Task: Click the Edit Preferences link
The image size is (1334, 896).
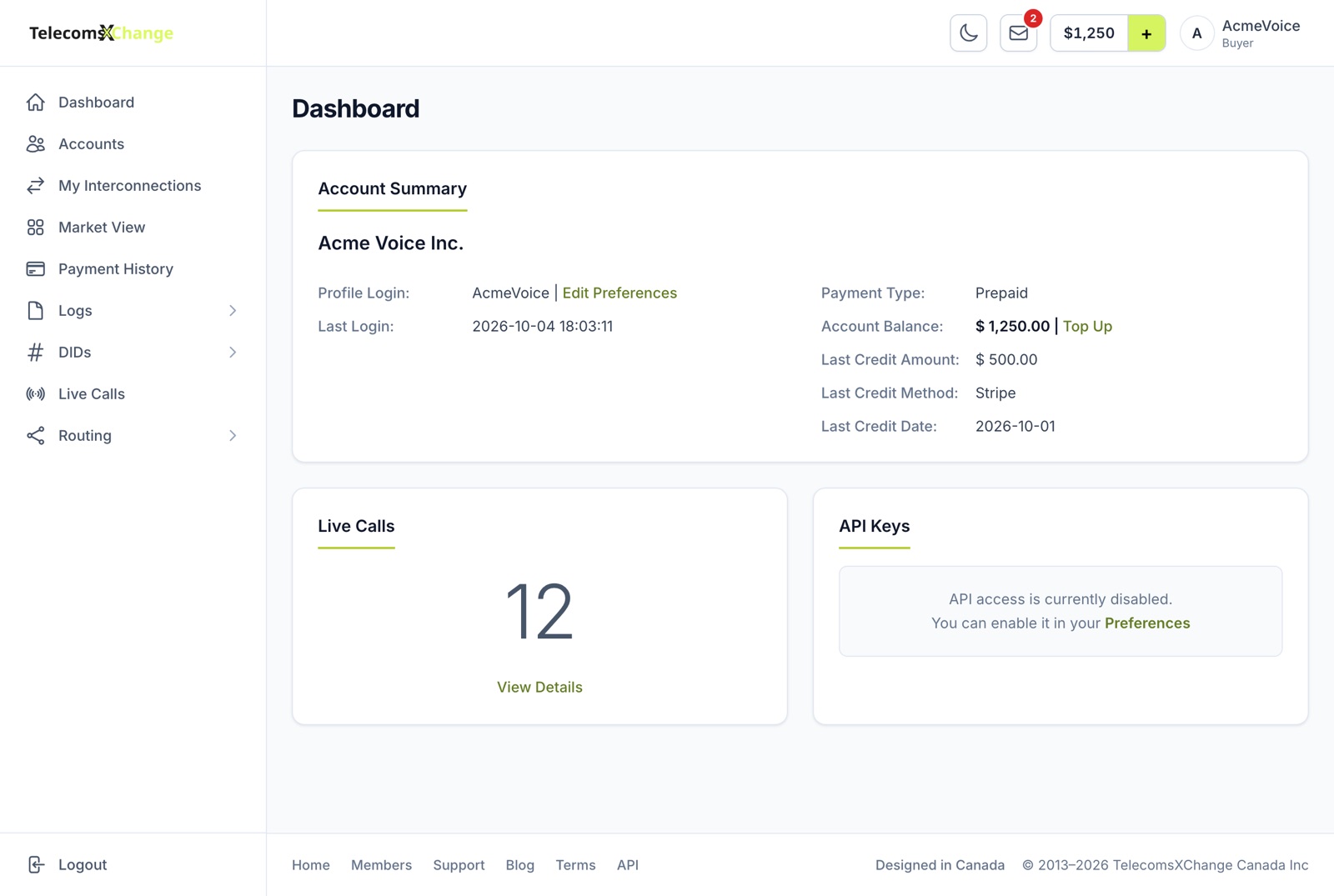Action: pyautogui.click(x=619, y=293)
